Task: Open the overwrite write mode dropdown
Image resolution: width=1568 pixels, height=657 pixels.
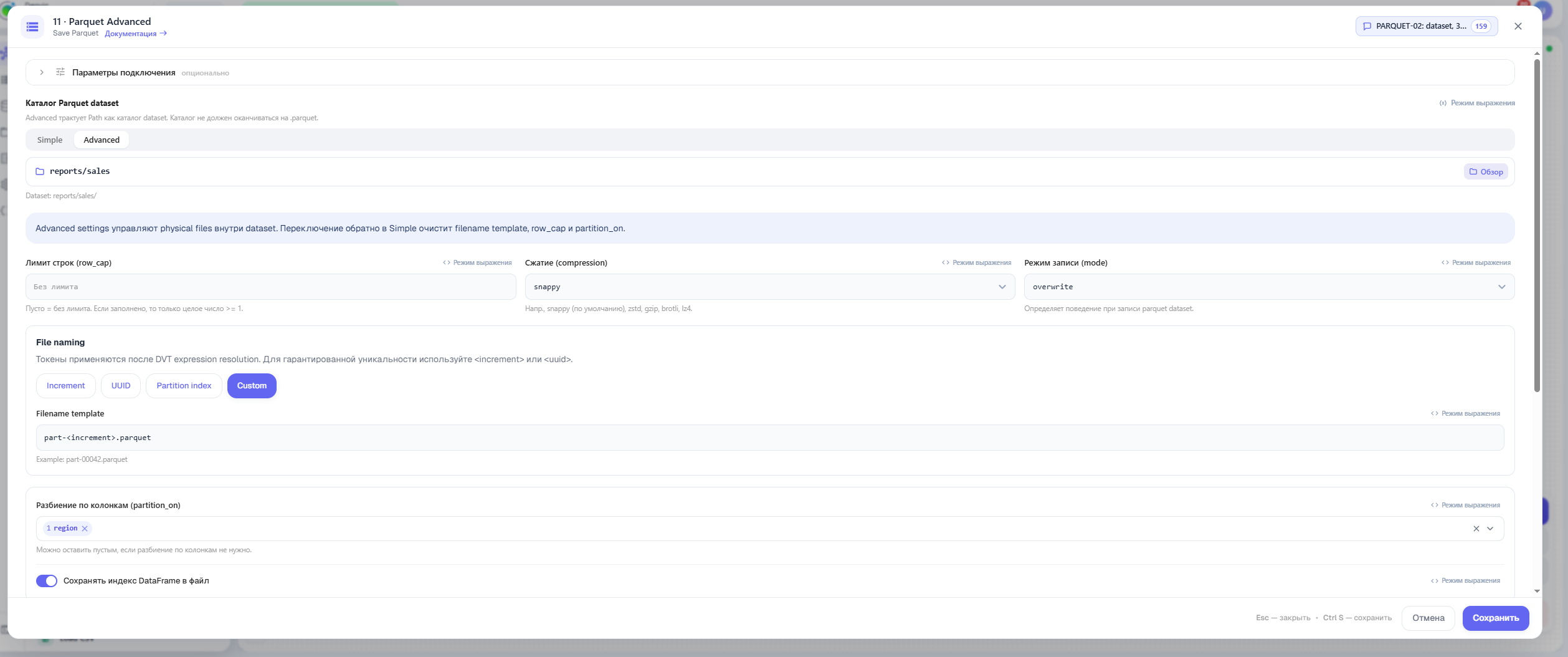Action: (x=1269, y=287)
